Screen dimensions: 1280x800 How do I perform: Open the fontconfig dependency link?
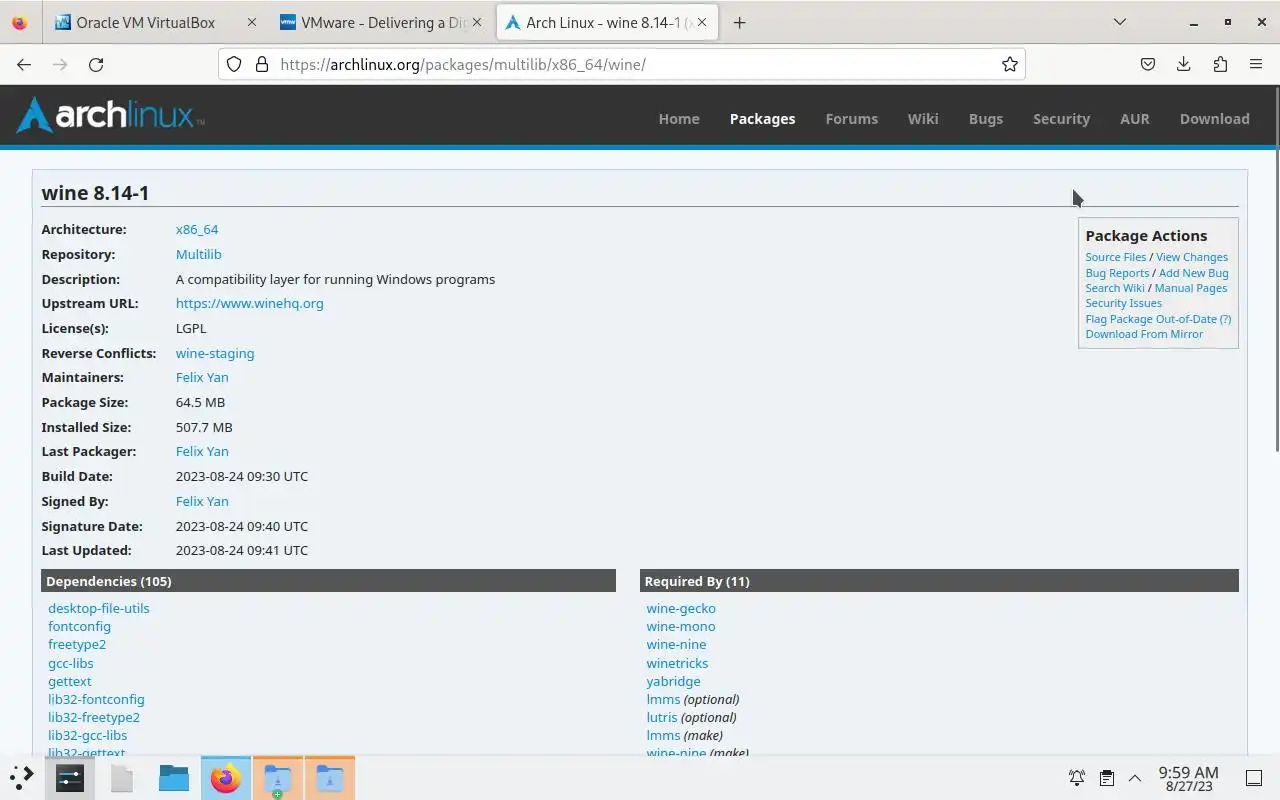point(79,626)
